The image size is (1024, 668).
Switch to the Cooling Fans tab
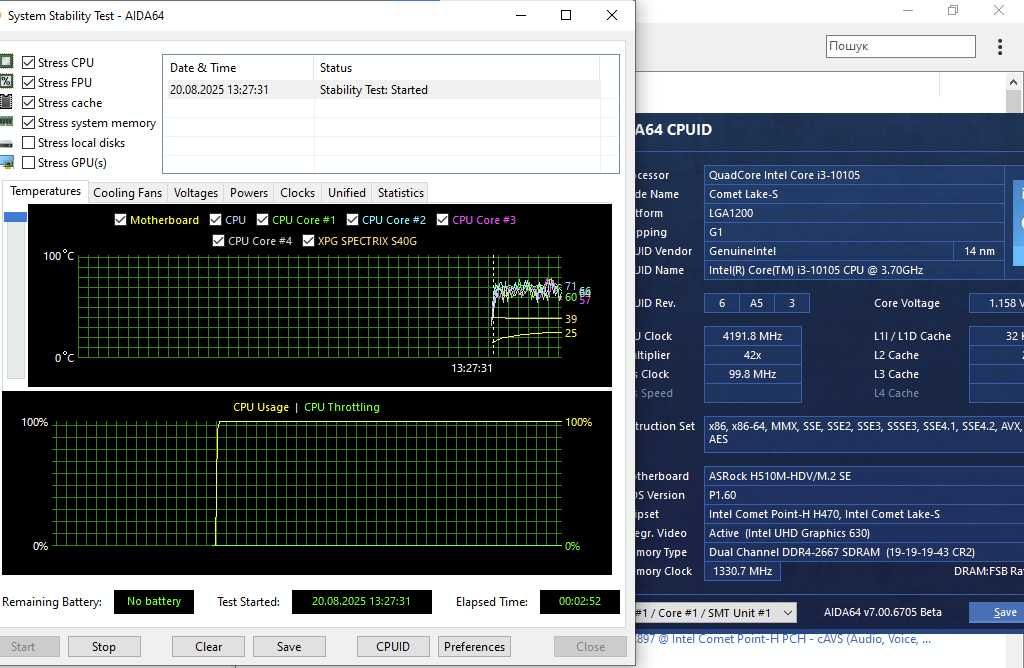(x=127, y=193)
